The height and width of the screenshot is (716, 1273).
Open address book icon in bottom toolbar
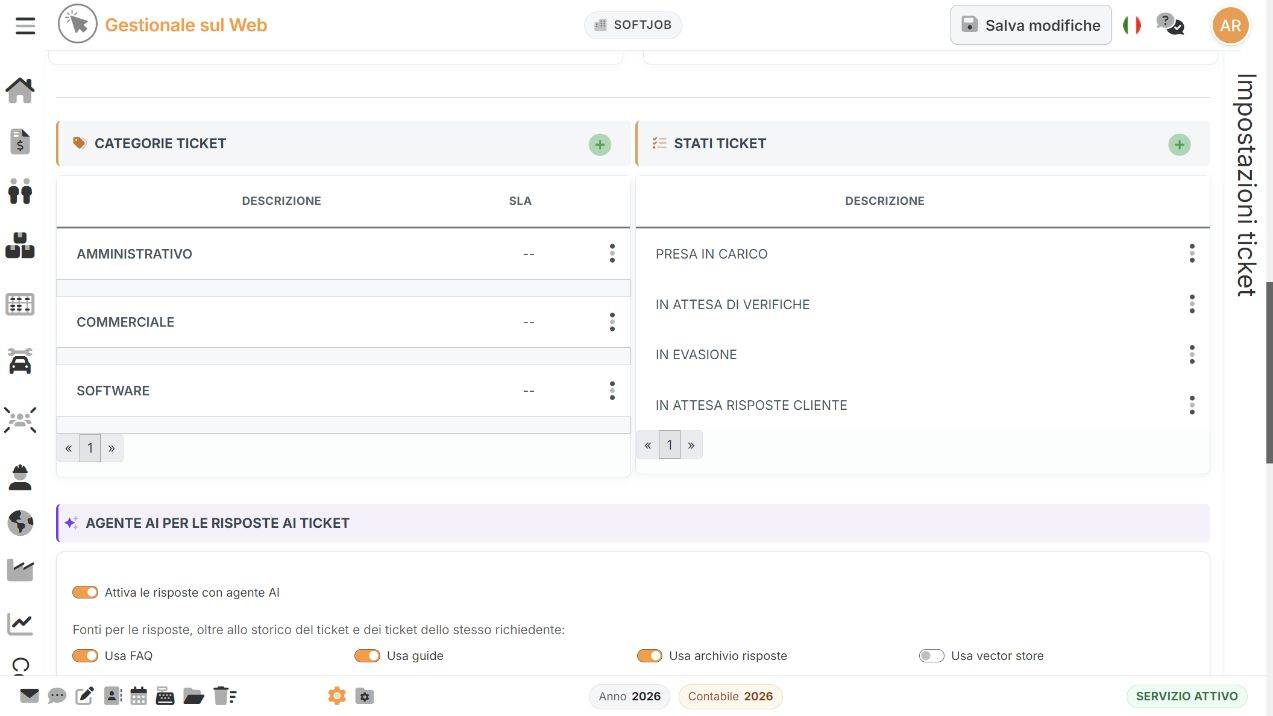coord(112,696)
